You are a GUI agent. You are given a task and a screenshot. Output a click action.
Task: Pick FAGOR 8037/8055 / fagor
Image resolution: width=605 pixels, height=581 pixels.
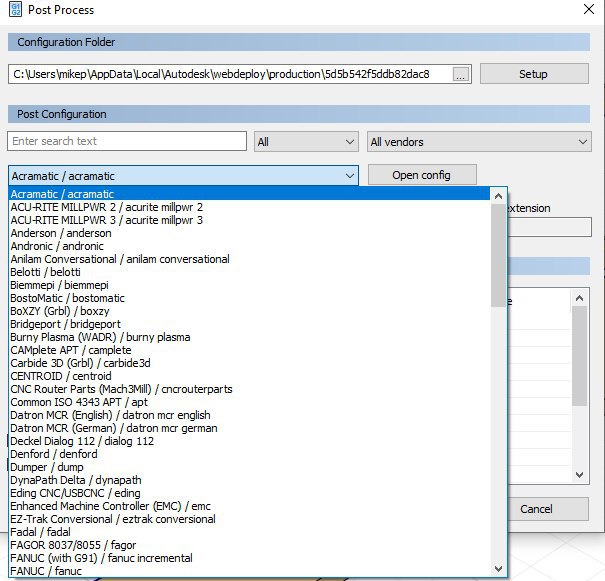[249, 545]
